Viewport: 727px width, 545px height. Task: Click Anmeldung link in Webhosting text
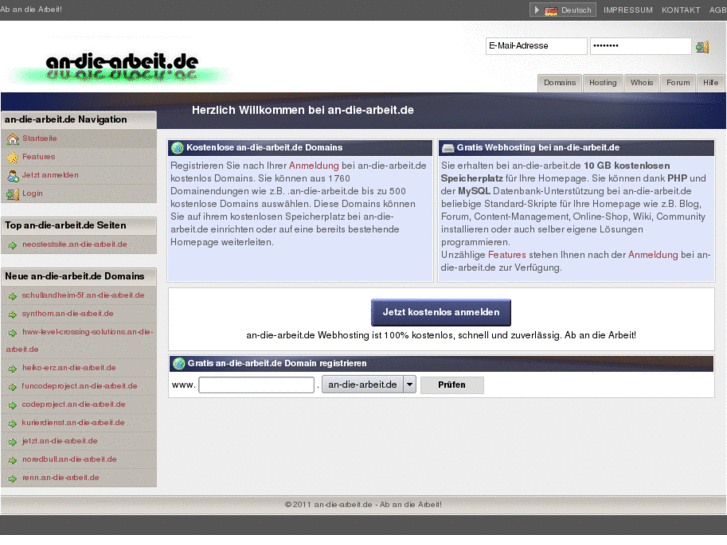pyautogui.click(x=653, y=255)
